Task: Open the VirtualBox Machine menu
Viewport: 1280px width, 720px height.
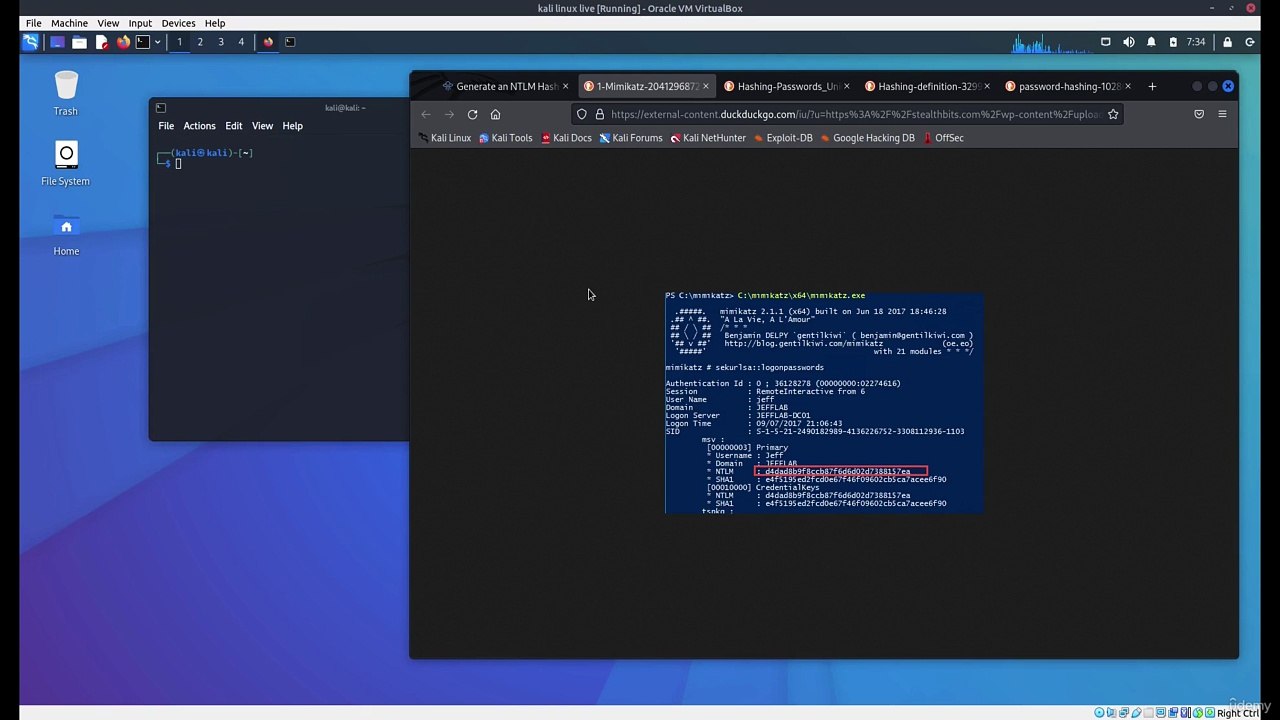Action: pyautogui.click(x=69, y=23)
